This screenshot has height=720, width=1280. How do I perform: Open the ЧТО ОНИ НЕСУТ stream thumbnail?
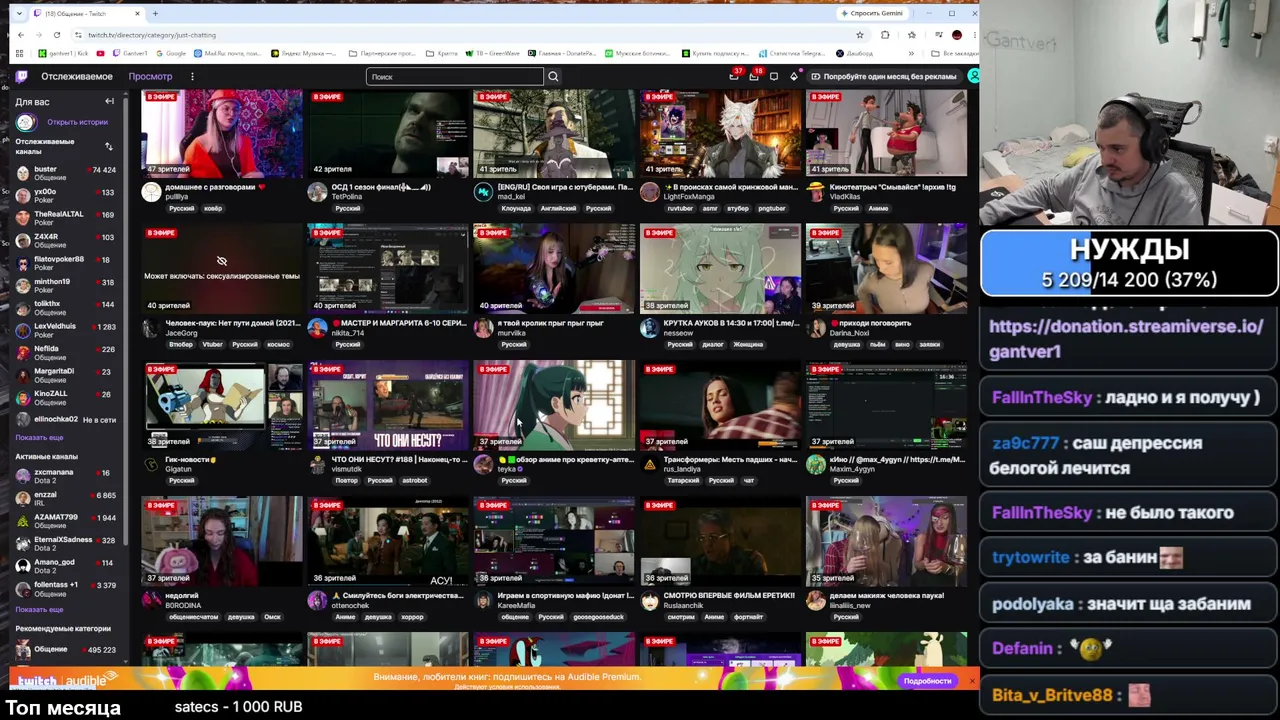pos(388,405)
